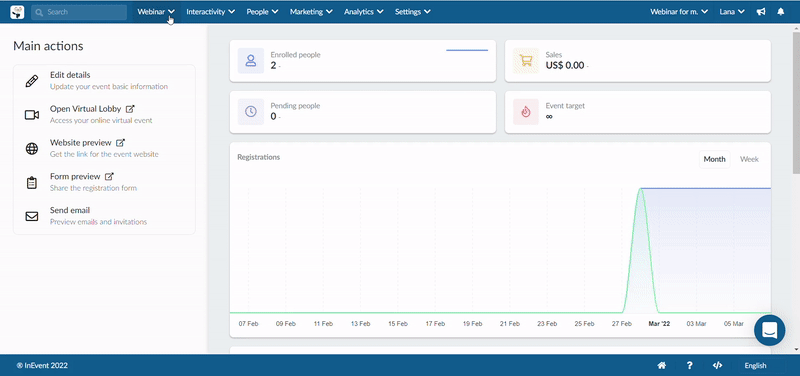Click the Event target flame icon

point(526,112)
